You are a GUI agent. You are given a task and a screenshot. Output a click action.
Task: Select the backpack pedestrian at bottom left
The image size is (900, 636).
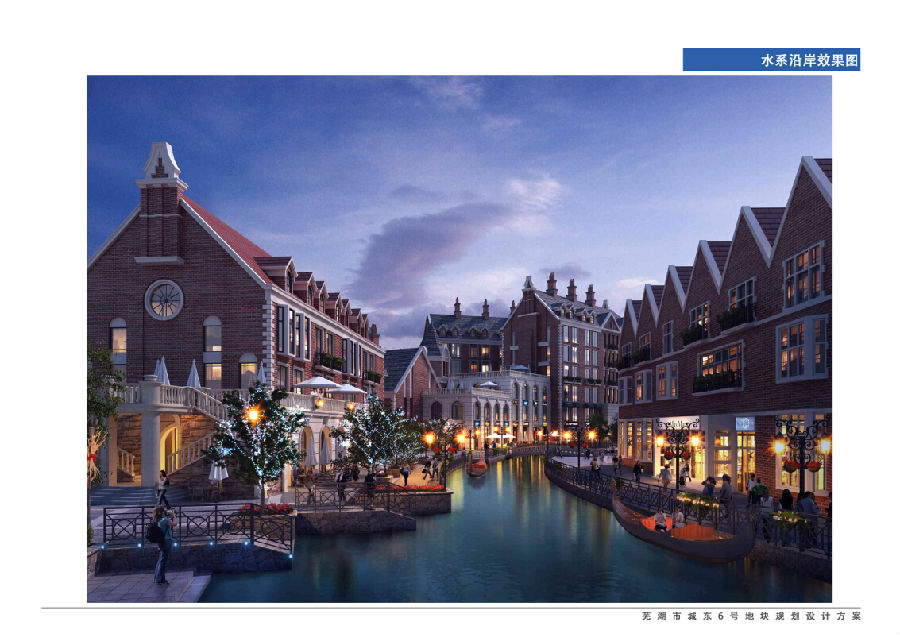[160, 541]
